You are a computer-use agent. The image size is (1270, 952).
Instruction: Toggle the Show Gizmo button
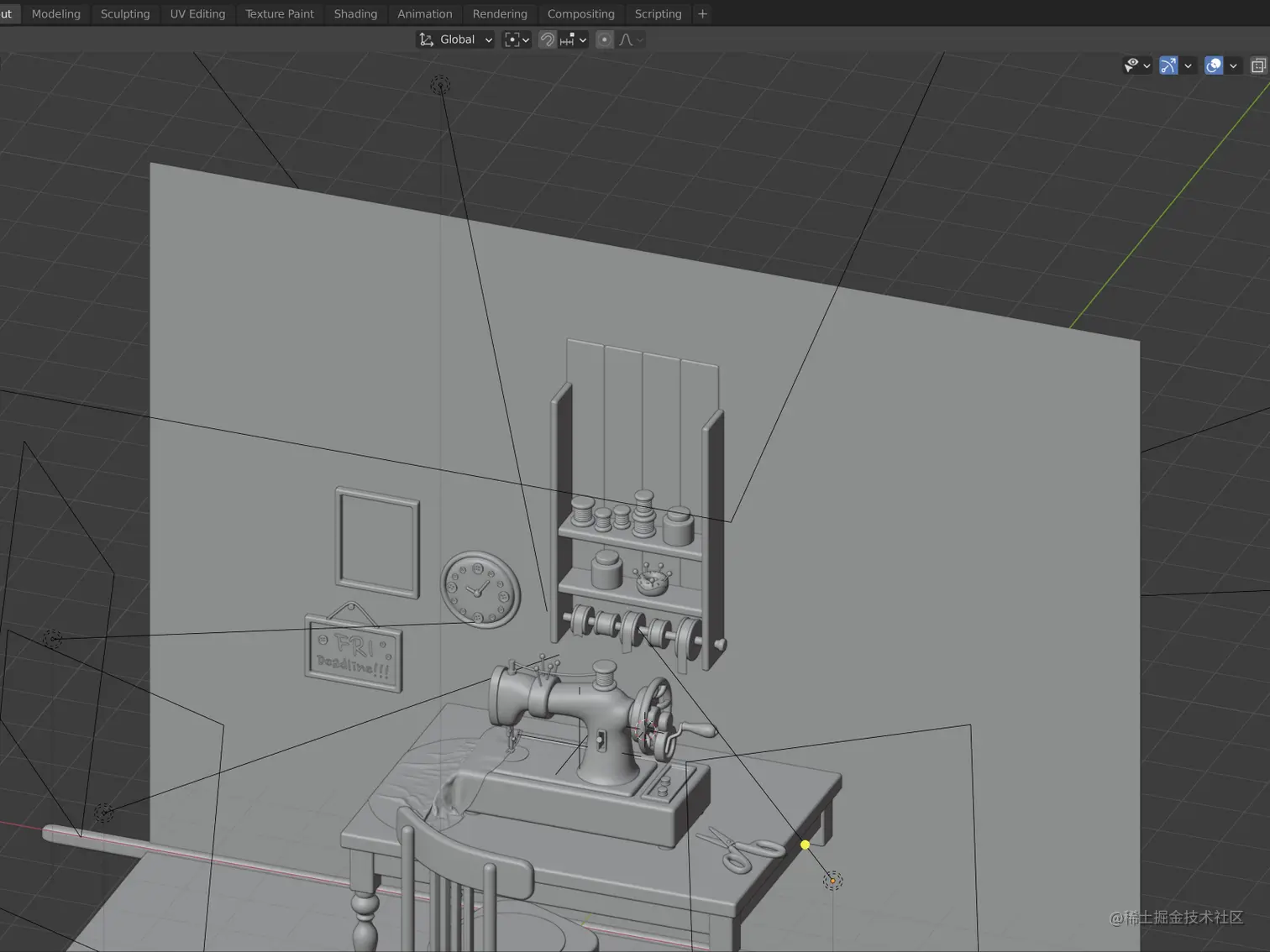pyautogui.click(x=1168, y=65)
